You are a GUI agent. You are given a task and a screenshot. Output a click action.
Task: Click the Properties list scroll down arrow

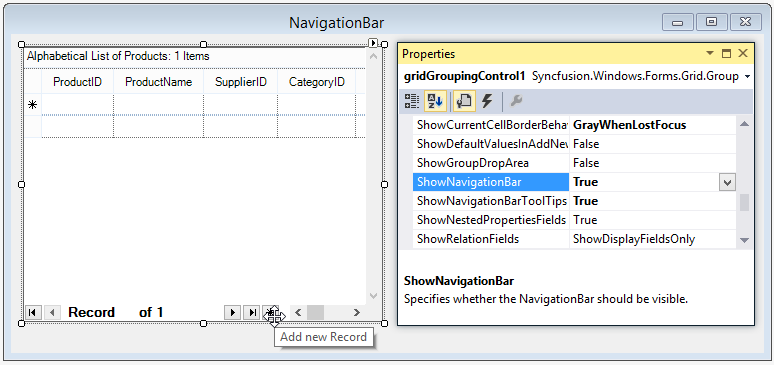click(745, 240)
